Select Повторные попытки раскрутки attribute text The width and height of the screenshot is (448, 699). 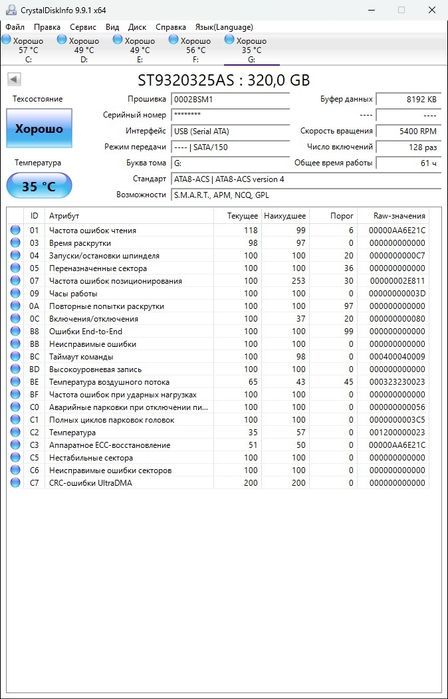pyautogui.click(x=107, y=306)
